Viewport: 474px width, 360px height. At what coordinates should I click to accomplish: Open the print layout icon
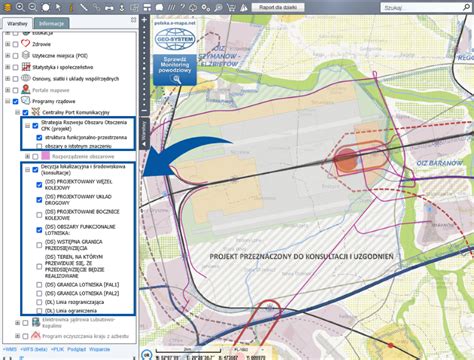pos(147,7)
